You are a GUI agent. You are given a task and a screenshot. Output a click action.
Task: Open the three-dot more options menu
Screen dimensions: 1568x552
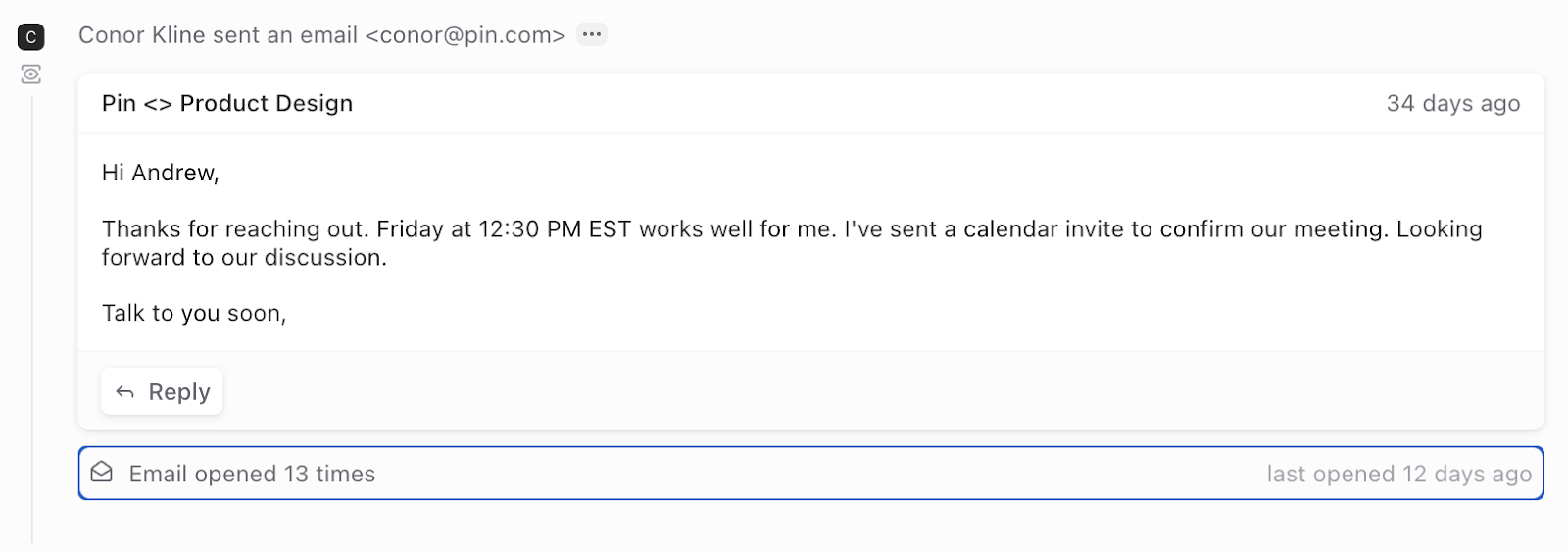pos(591,34)
